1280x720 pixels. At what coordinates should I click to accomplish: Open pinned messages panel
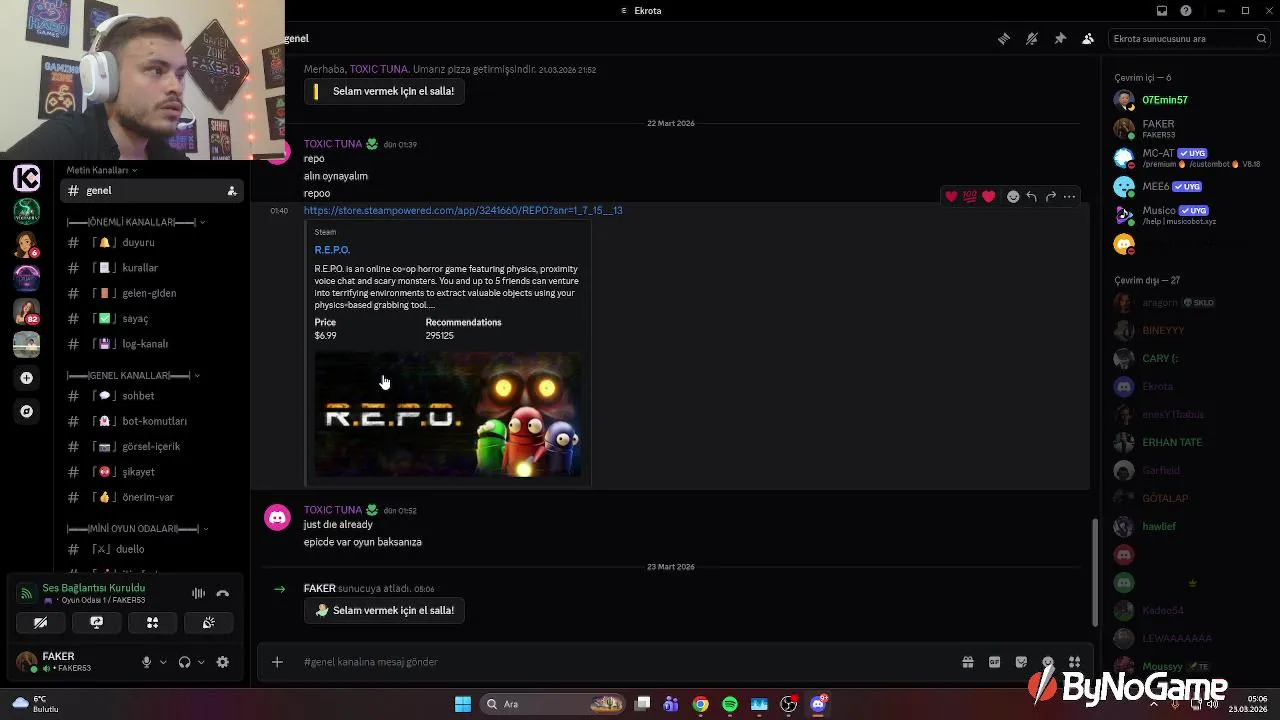coord(1060,39)
